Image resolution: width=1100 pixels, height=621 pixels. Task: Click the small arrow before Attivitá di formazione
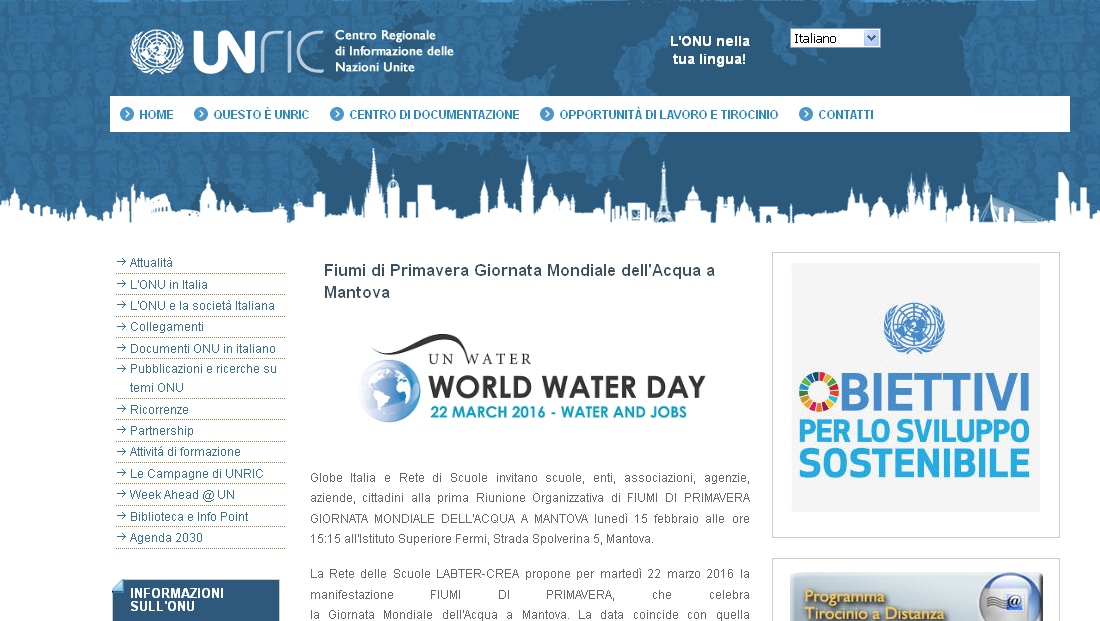(x=121, y=451)
